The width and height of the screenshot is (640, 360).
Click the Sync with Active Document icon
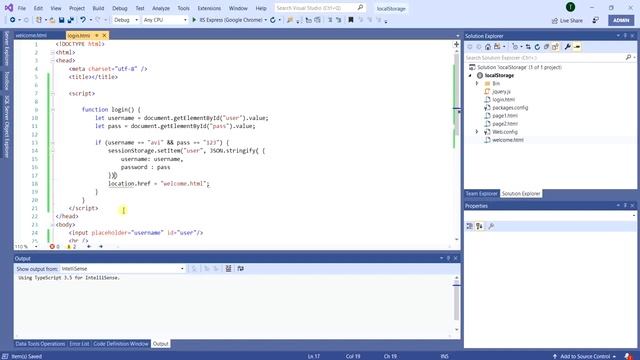[x=528, y=47]
